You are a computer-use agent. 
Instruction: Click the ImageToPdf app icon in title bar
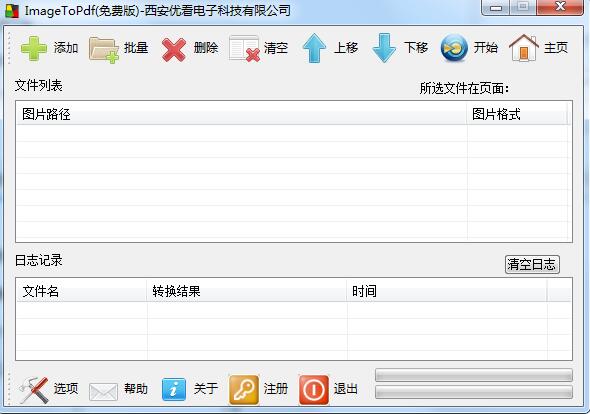[x=12, y=11]
